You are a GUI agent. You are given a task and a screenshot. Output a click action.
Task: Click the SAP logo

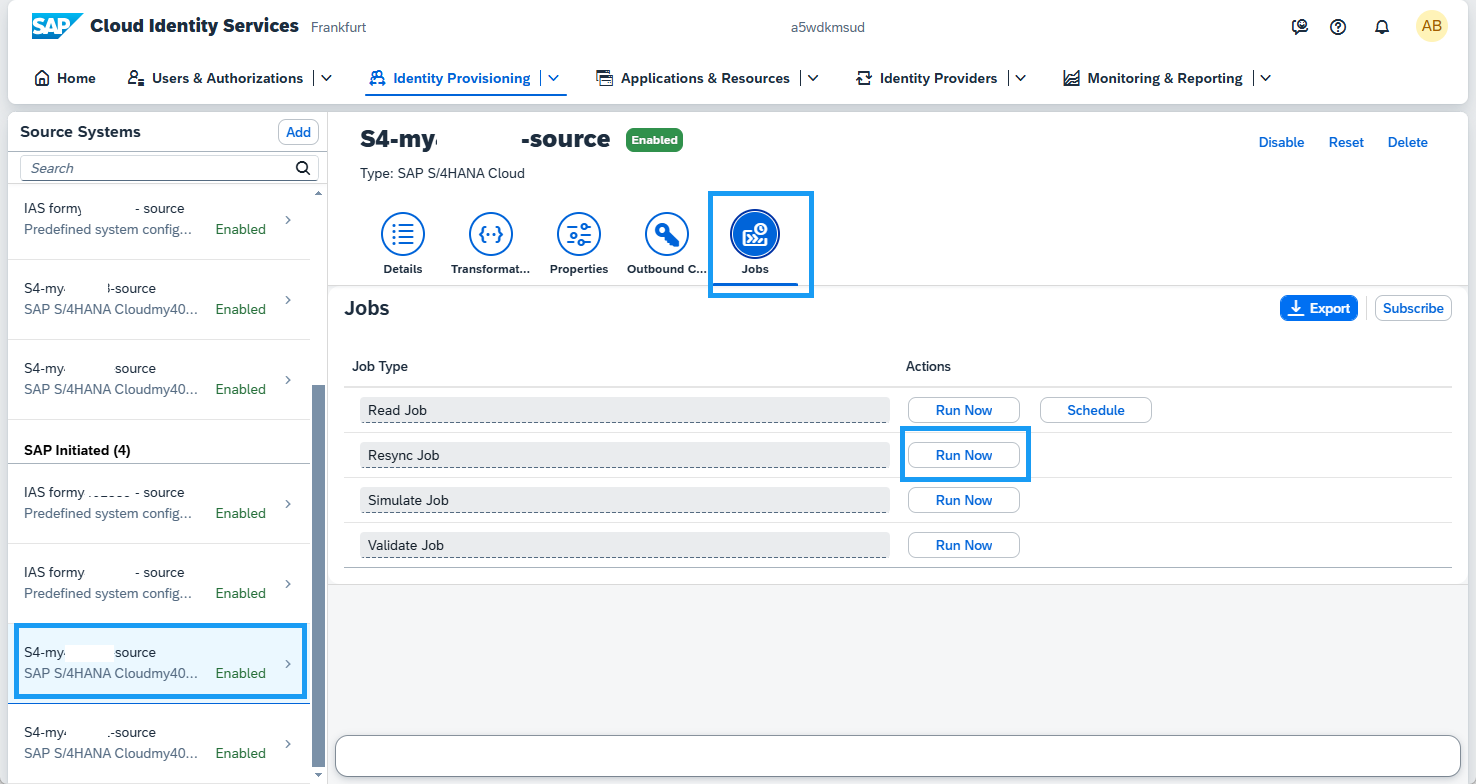[56, 26]
